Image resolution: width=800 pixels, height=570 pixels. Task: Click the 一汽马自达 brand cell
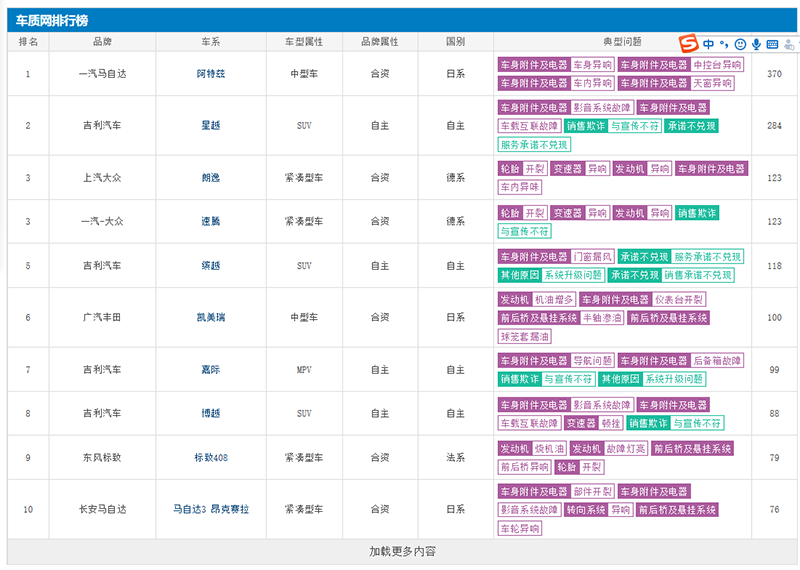(102, 74)
